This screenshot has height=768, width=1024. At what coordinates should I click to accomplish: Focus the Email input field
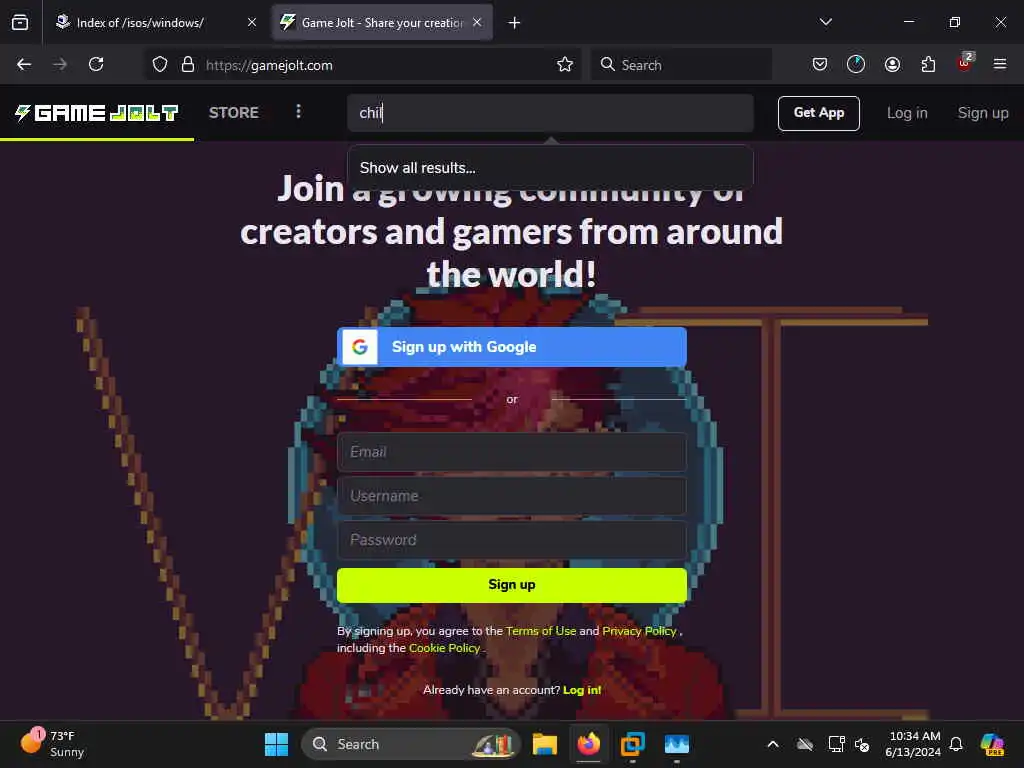[512, 452]
